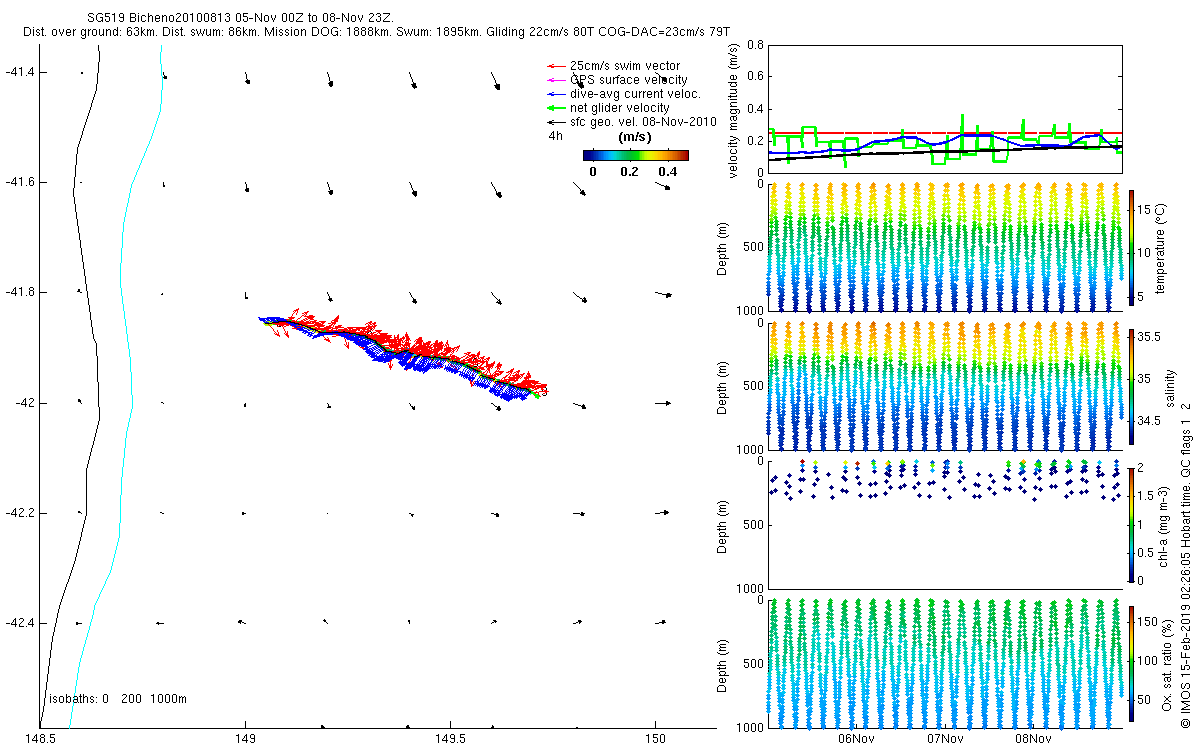Select 'sfc geo. vel. 08-Nov-2010' legend label
This screenshot has width=1200, height=750.
644,122
